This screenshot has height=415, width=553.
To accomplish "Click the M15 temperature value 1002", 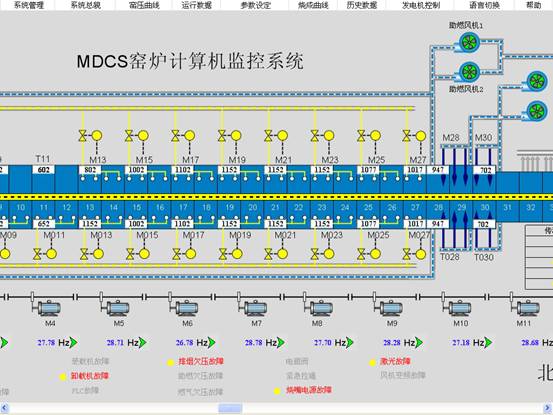I will 136,170.
